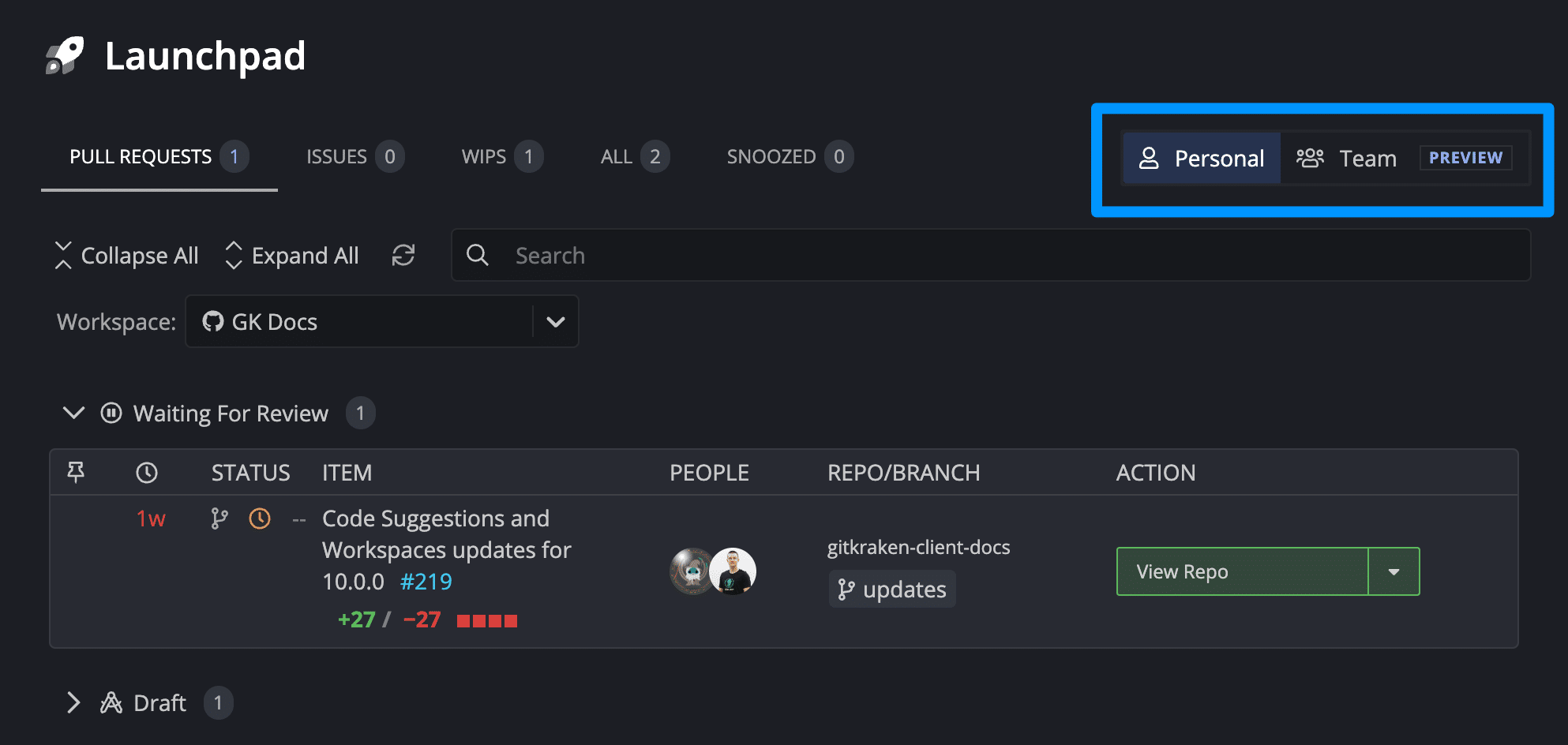1568x745 pixels.
Task: Click the second contributor avatar with person
Action: point(733,571)
